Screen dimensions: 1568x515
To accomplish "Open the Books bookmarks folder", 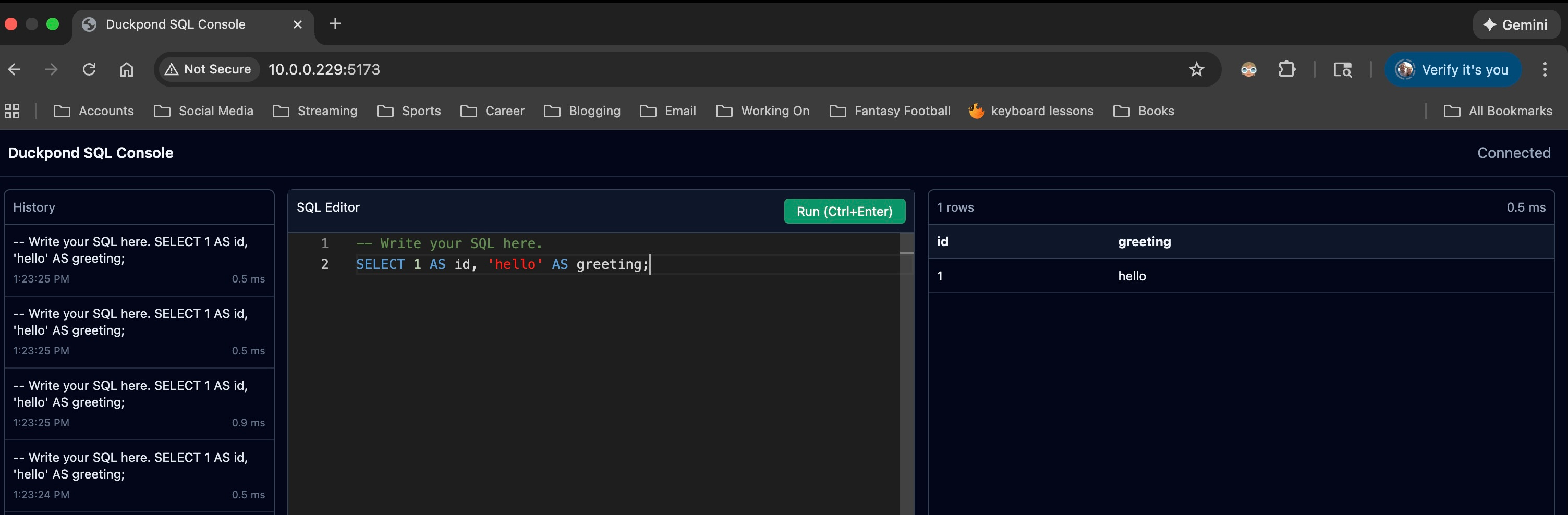I will coord(1144,111).
